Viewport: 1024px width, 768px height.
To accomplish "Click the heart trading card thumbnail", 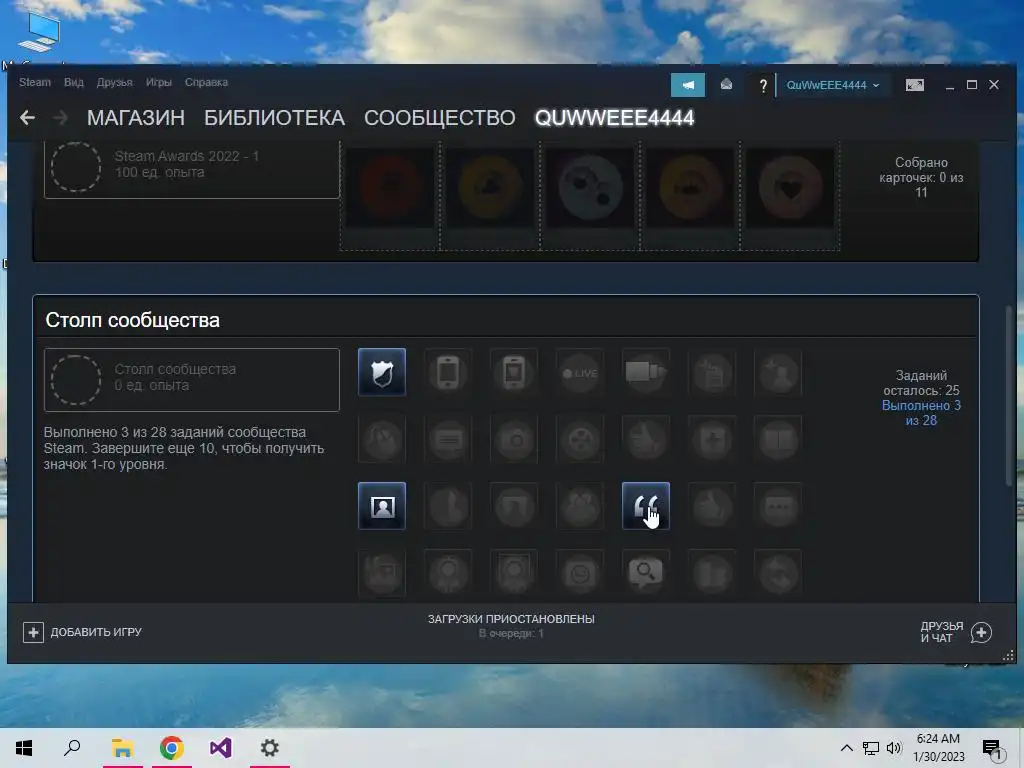I will click(x=790, y=188).
